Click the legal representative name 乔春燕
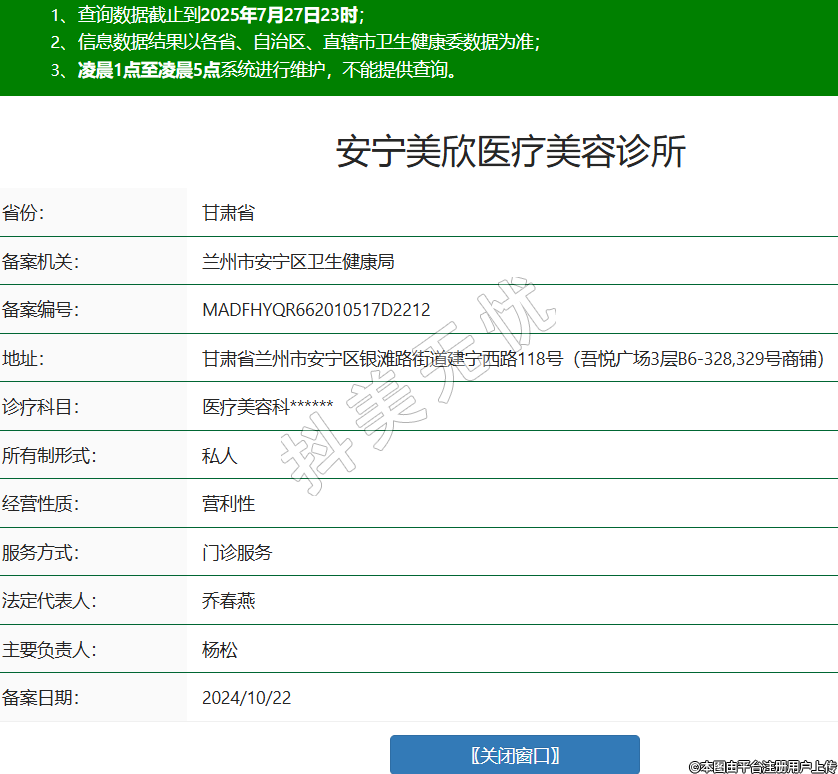The image size is (838, 774). [228, 601]
